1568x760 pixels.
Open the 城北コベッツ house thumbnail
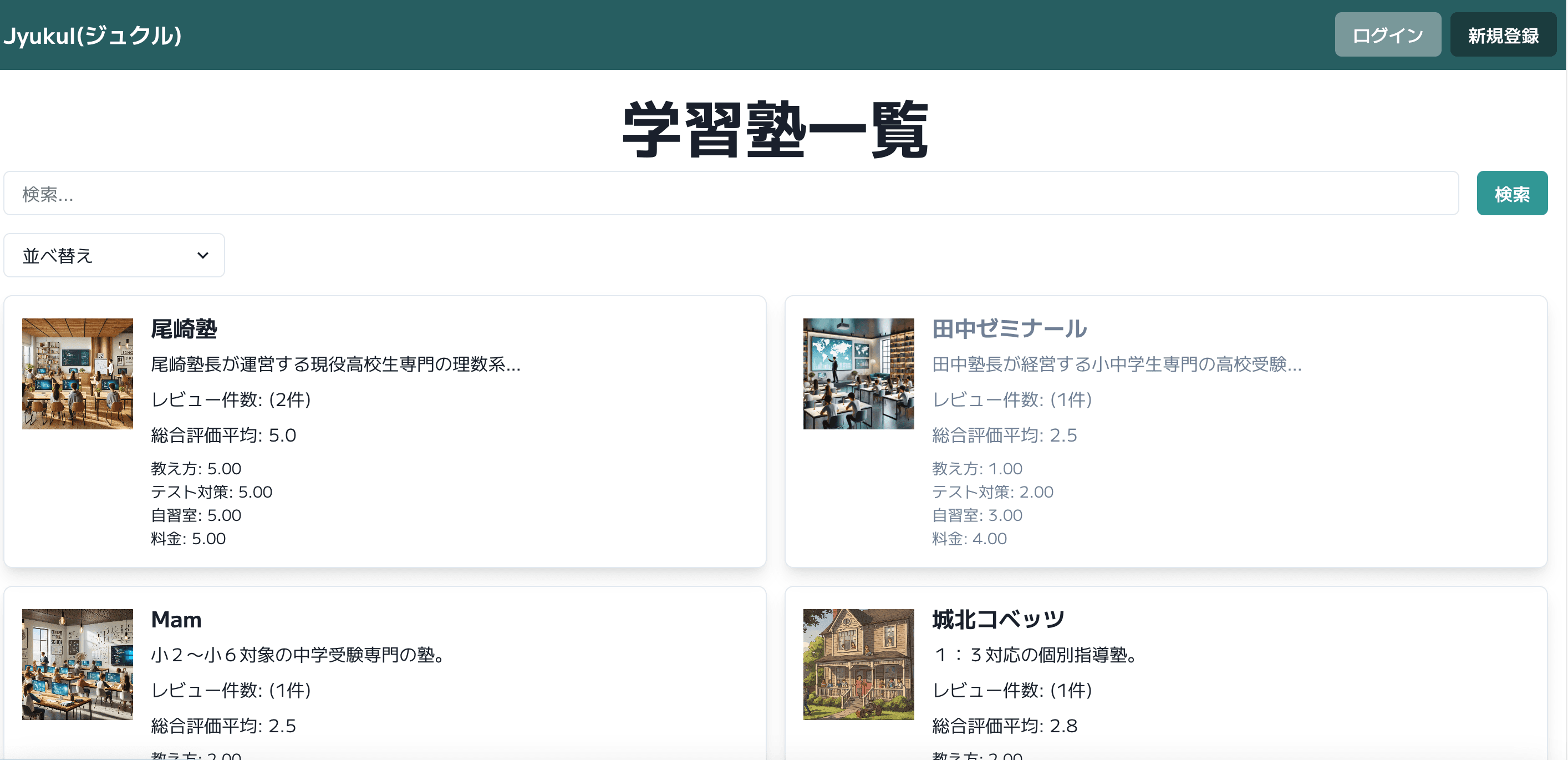(858, 665)
